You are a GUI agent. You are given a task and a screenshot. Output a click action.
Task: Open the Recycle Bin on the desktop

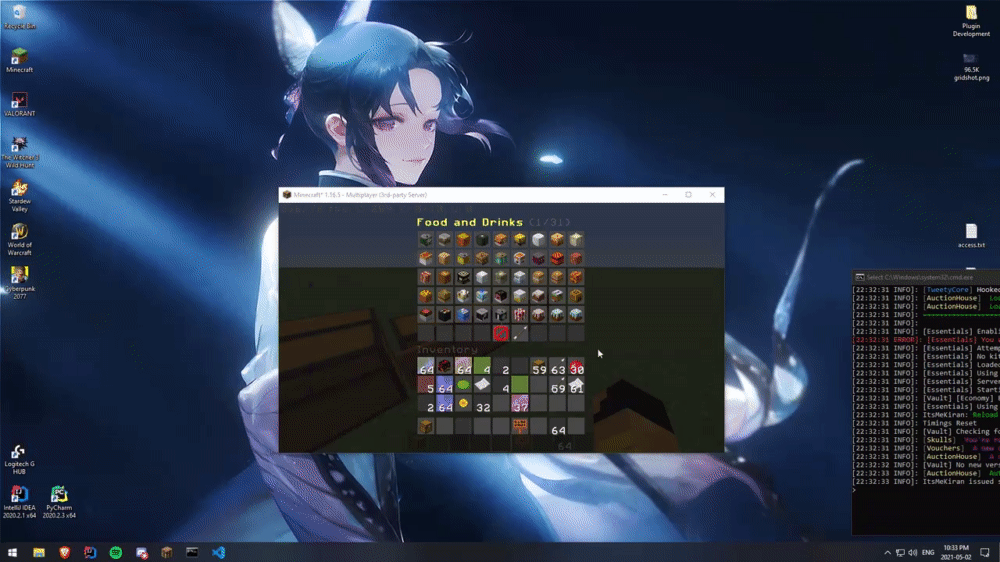(19, 17)
